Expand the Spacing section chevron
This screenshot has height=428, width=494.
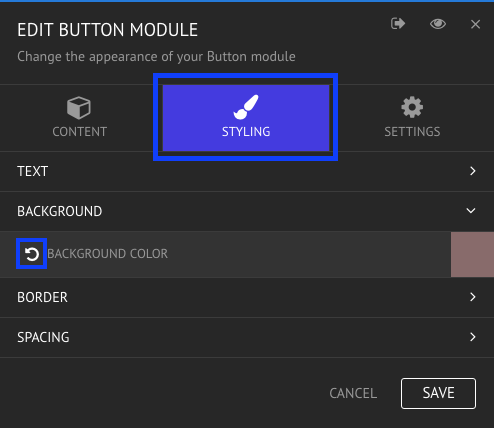pyautogui.click(x=472, y=337)
